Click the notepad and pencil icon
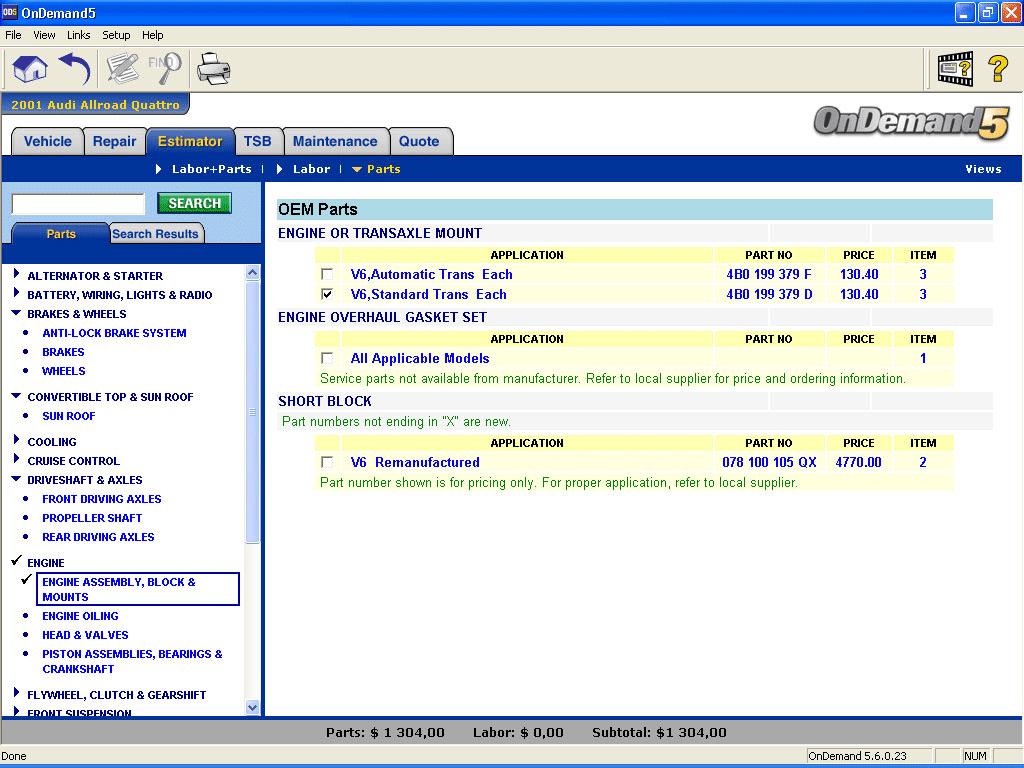The image size is (1024, 768). click(123, 69)
